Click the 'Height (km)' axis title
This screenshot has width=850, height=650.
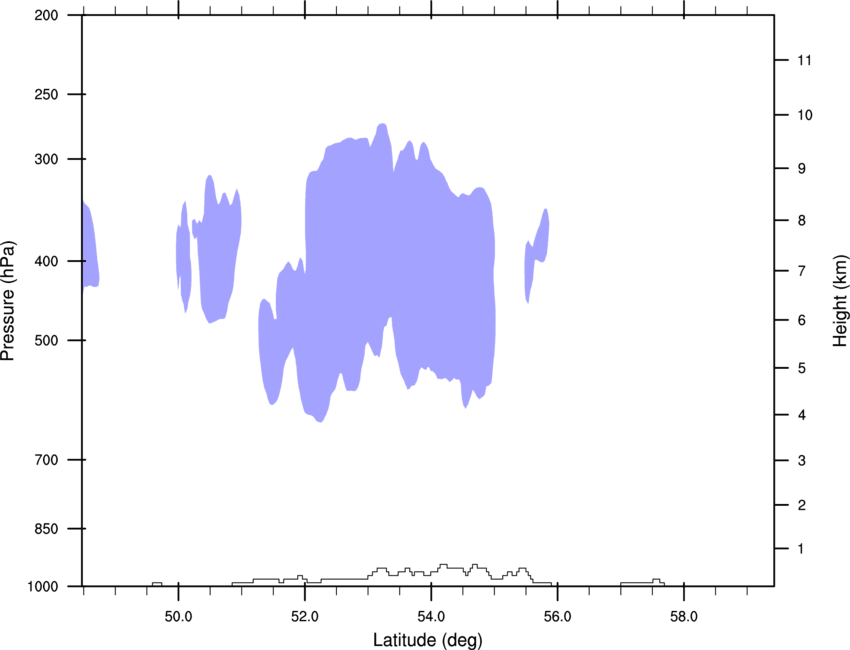pos(840,301)
